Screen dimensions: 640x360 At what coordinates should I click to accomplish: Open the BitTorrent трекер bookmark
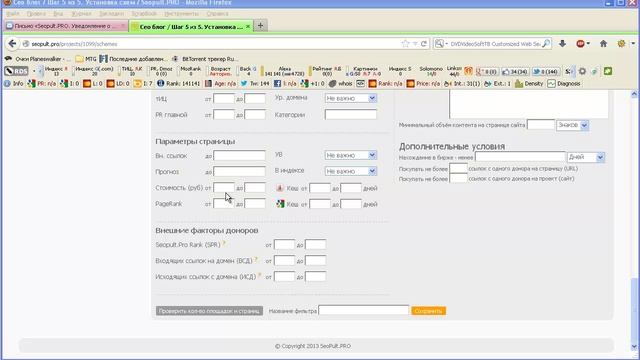point(204,59)
